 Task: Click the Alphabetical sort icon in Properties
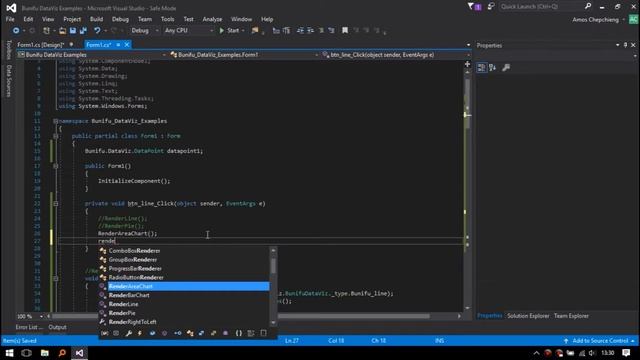coord(493,68)
